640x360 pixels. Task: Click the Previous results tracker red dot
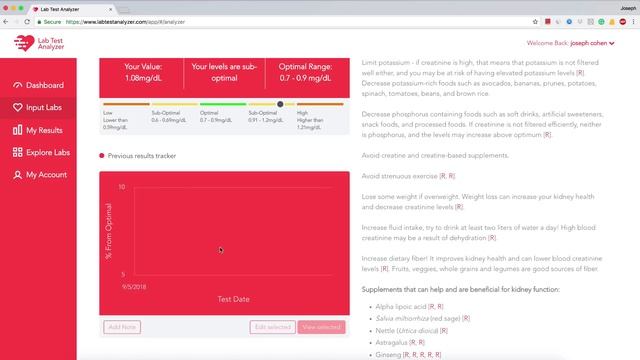(x=102, y=156)
